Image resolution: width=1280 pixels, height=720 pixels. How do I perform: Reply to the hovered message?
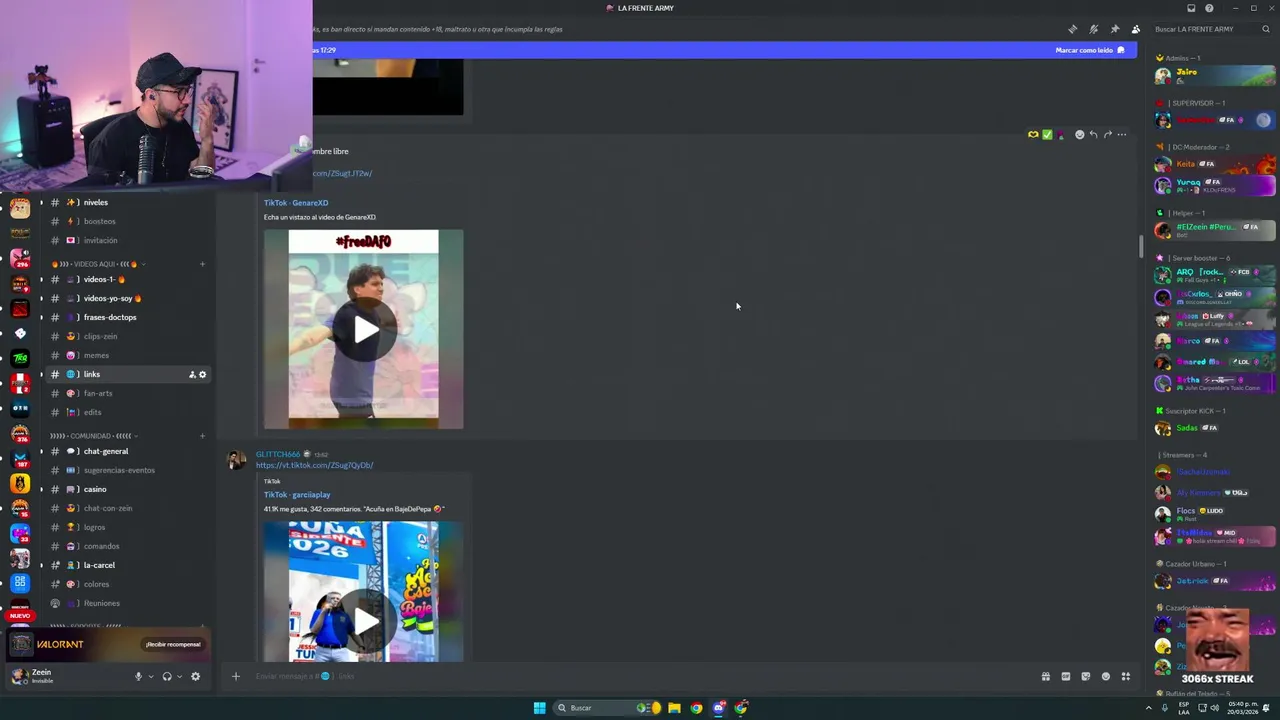[x=1093, y=134]
